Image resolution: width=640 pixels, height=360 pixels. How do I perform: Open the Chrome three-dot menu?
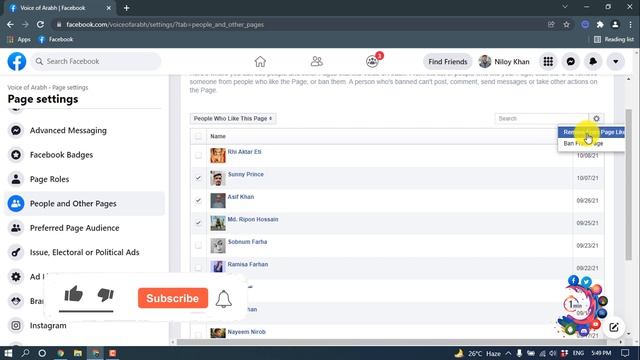click(630, 24)
